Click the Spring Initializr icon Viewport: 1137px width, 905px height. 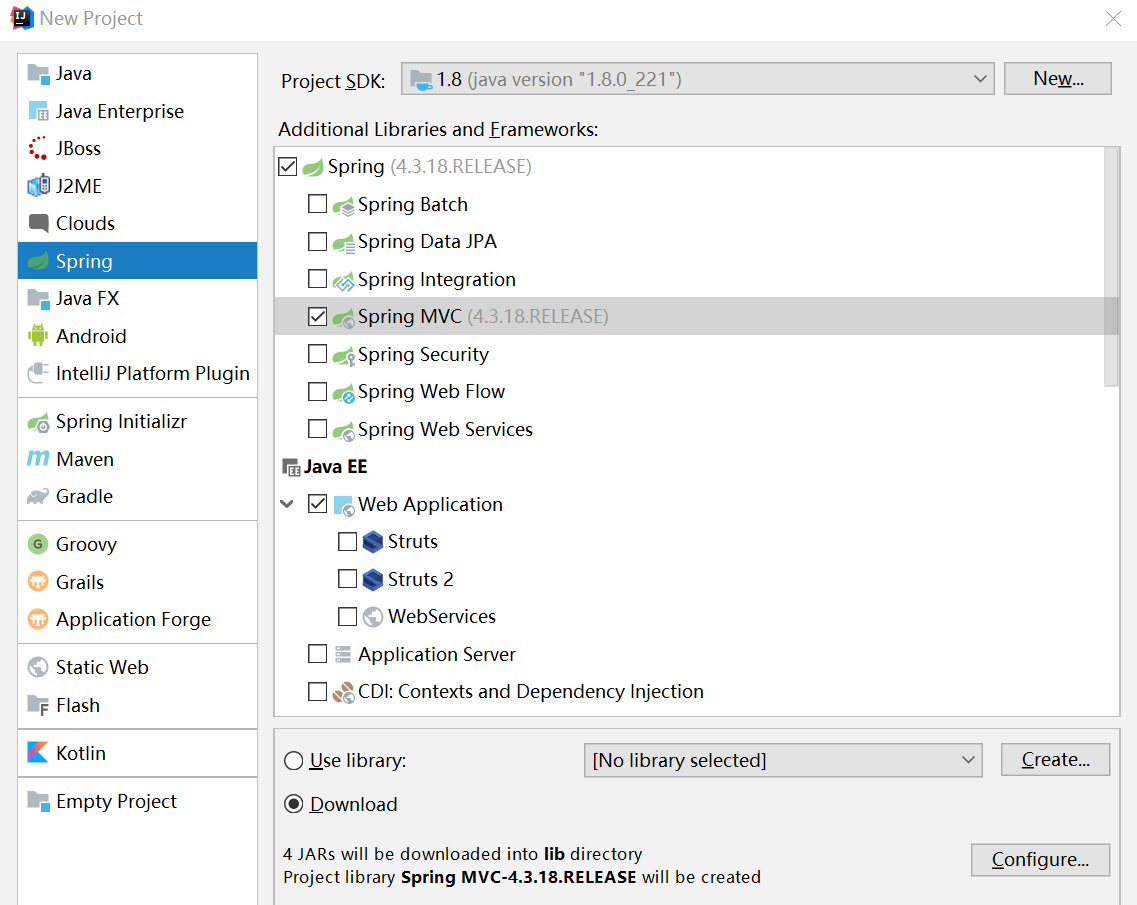(x=38, y=422)
